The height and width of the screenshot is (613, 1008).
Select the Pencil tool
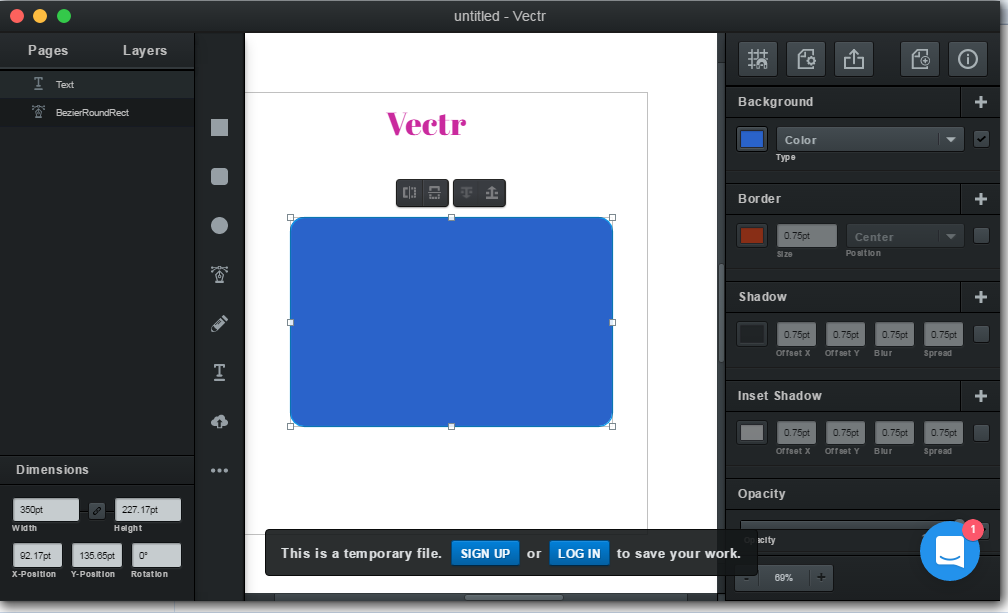coord(219,323)
